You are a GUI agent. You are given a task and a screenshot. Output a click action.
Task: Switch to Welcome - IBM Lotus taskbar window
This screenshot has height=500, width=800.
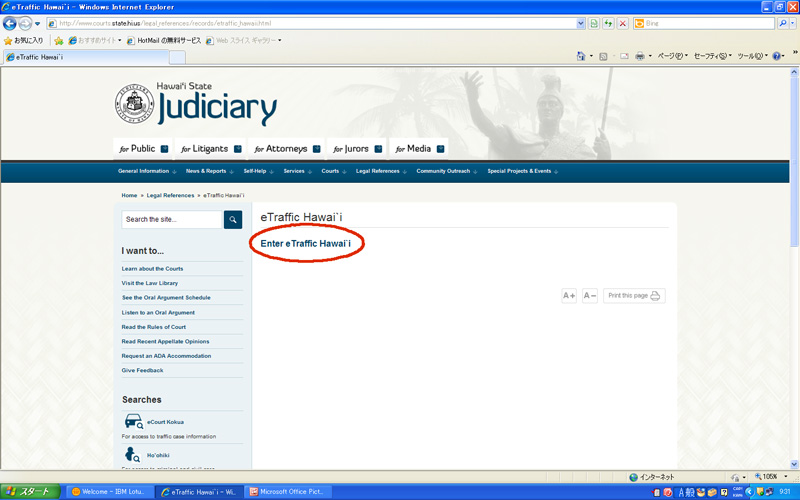pyautogui.click(x=108, y=492)
